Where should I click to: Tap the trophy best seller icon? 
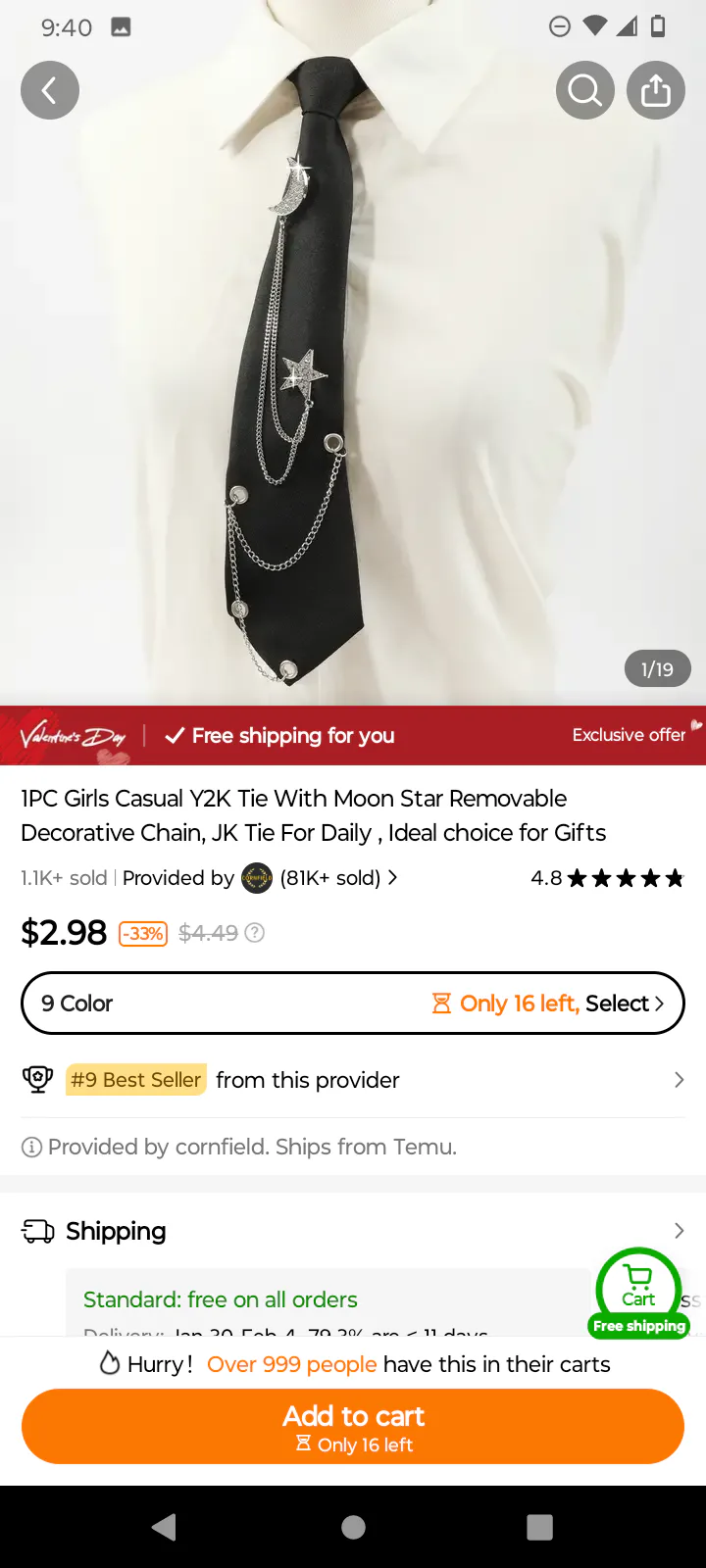tap(37, 1080)
